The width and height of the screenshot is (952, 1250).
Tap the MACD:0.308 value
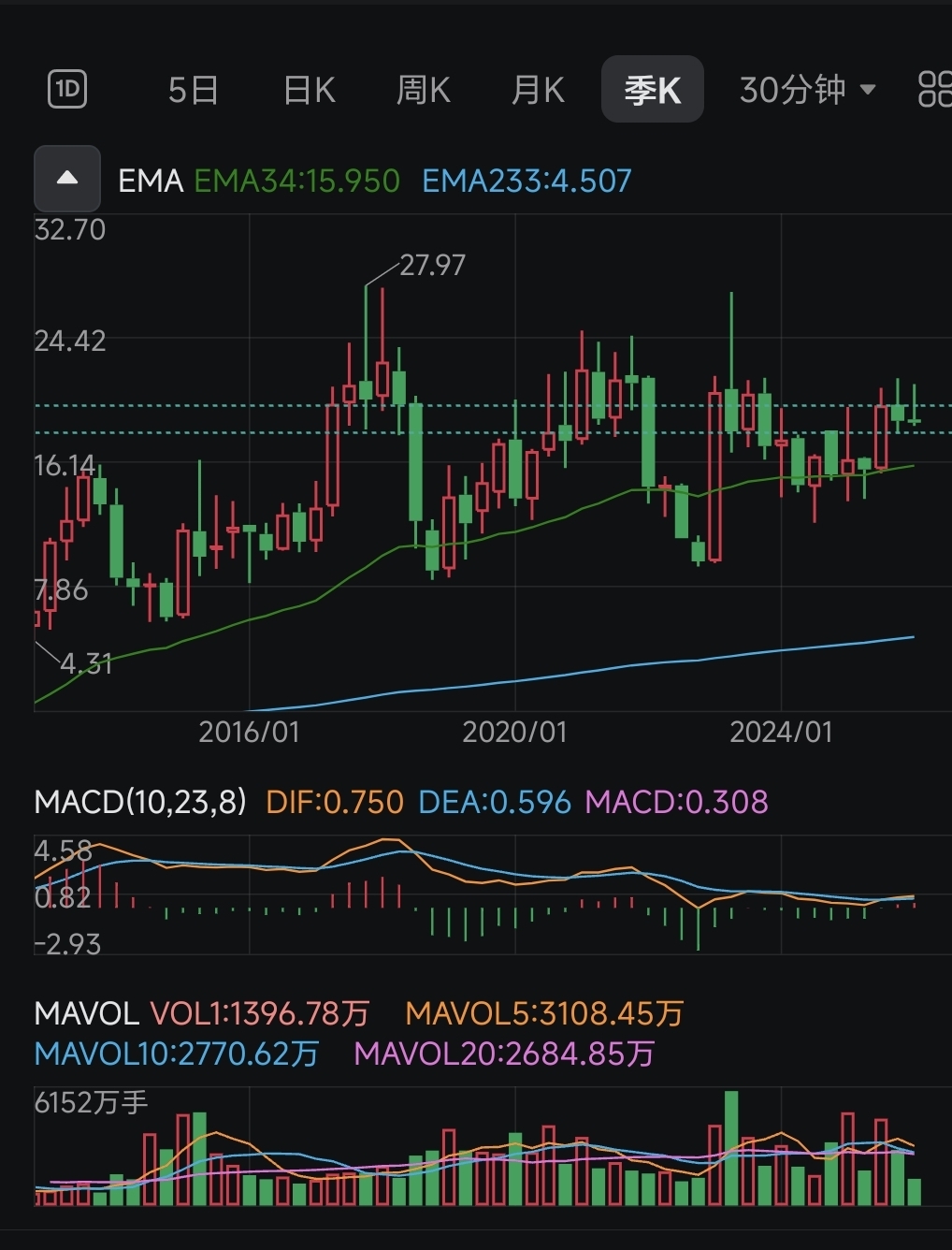point(677,802)
